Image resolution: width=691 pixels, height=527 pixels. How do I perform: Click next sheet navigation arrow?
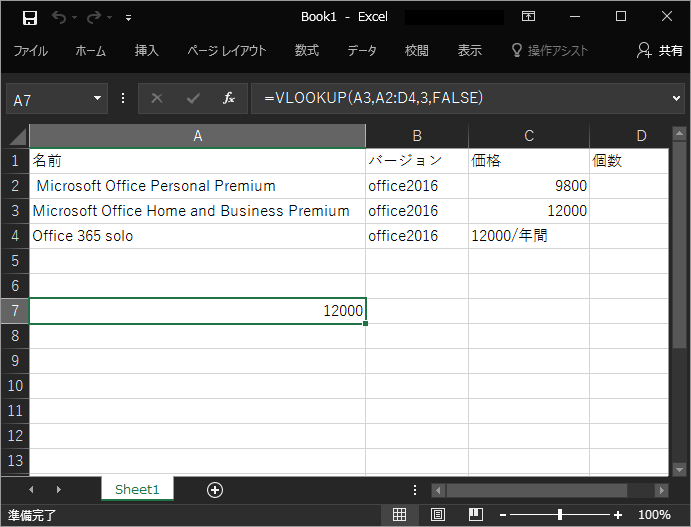pos(59,490)
